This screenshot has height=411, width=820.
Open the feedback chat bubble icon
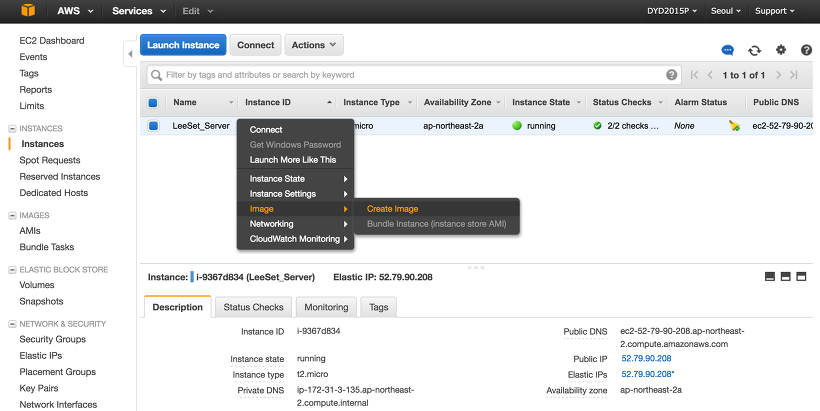click(x=727, y=50)
